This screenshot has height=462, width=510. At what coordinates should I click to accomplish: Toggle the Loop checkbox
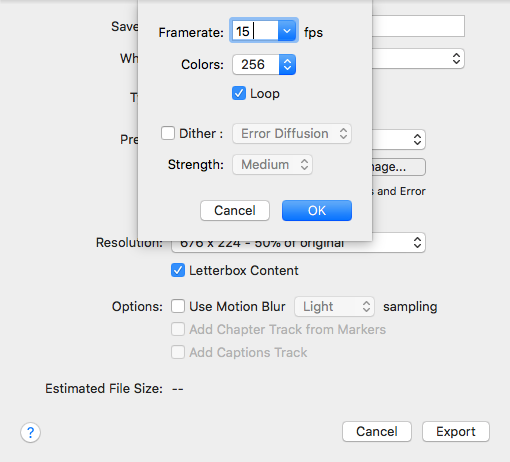click(x=239, y=93)
